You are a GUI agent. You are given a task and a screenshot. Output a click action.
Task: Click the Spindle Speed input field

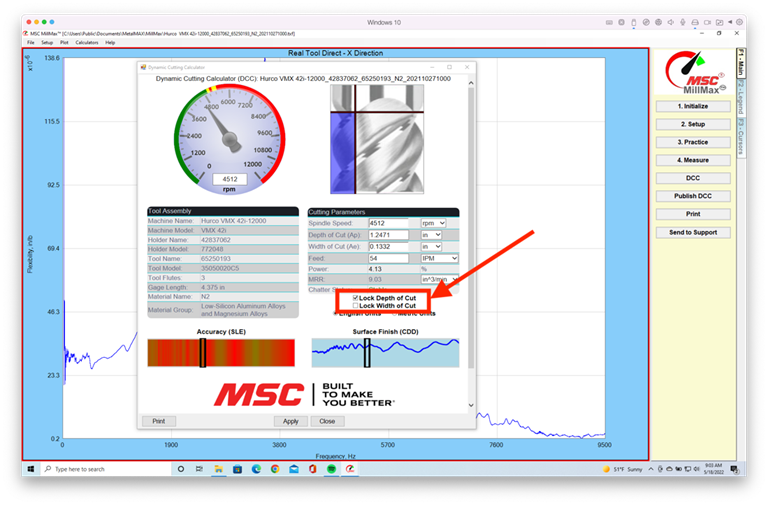(x=388, y=223)
